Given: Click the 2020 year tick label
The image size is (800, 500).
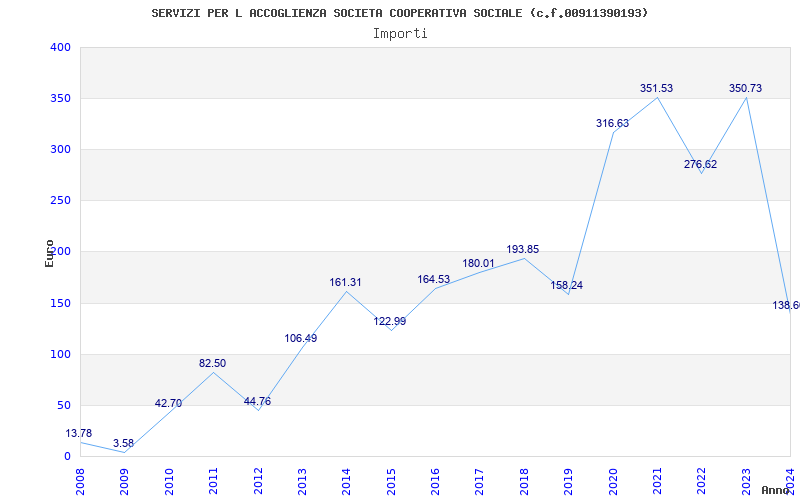Looking at the screenshot, I should (x=613, y=481).
